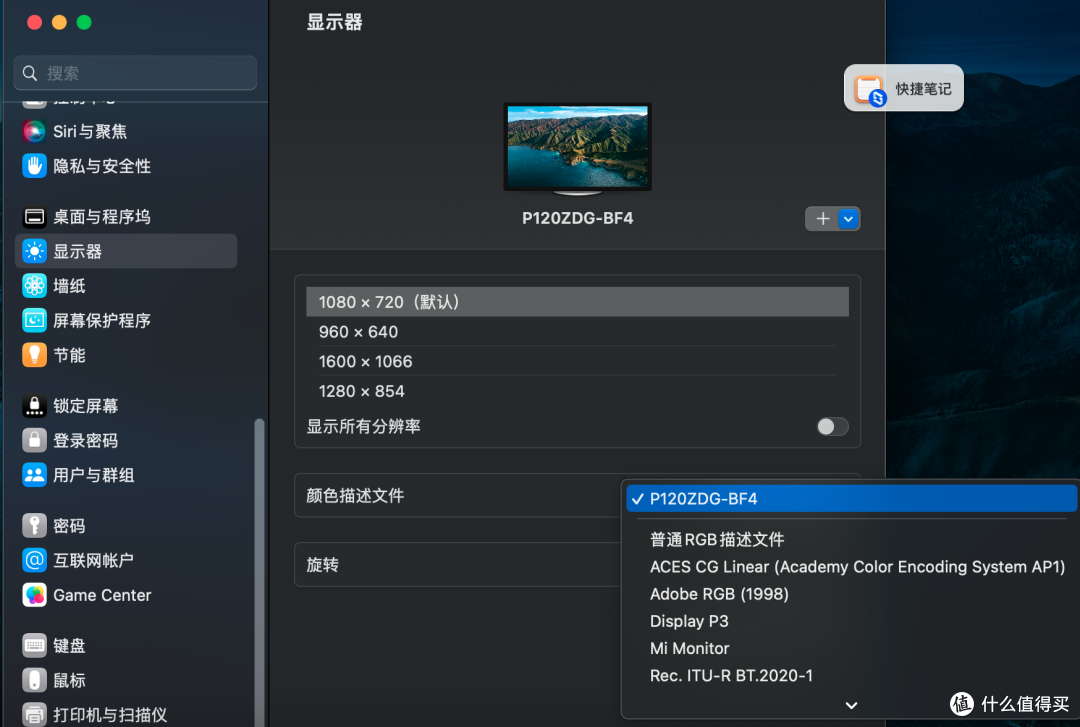Select the 显示器 sun icon

(34, 252)
